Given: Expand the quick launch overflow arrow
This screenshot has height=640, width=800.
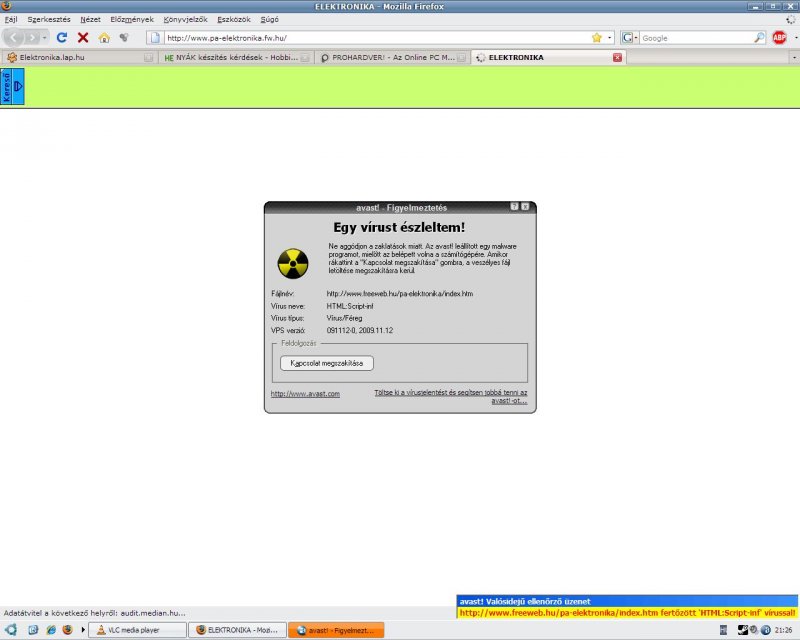Looking at the screenshot, I should coord(83,630).
